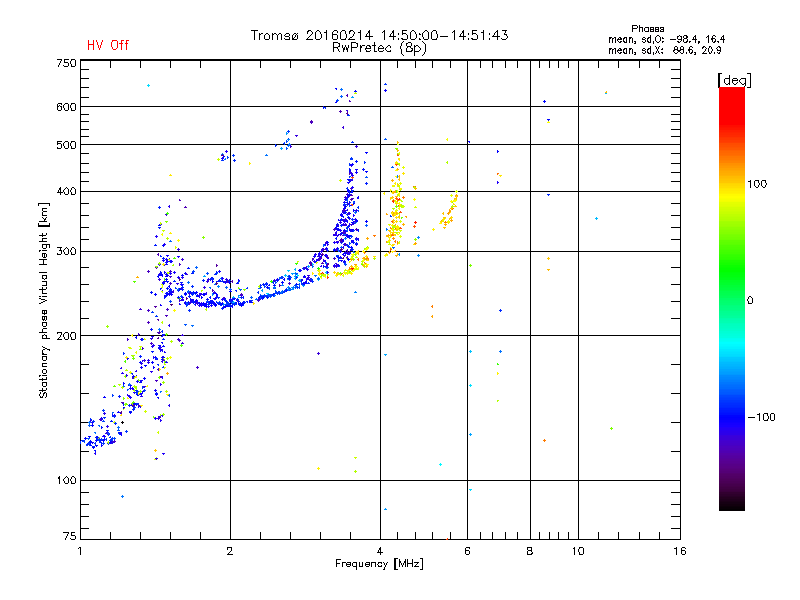Click the 'Stationary phase Virtual Height [km]' axis title
The width and height of the screenshot is (800, 600).
pos(44,300)
